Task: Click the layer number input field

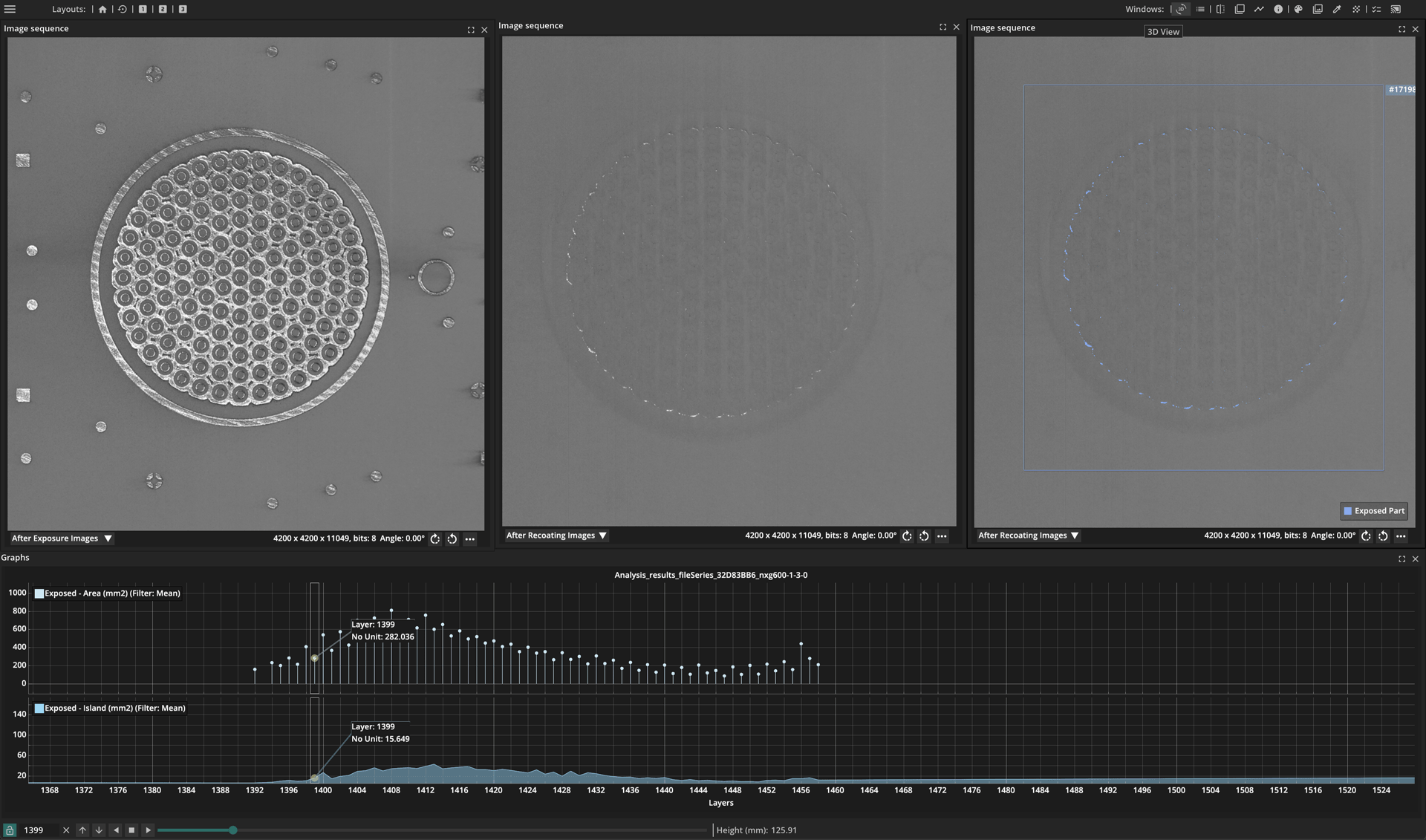Action: point(39,830)
